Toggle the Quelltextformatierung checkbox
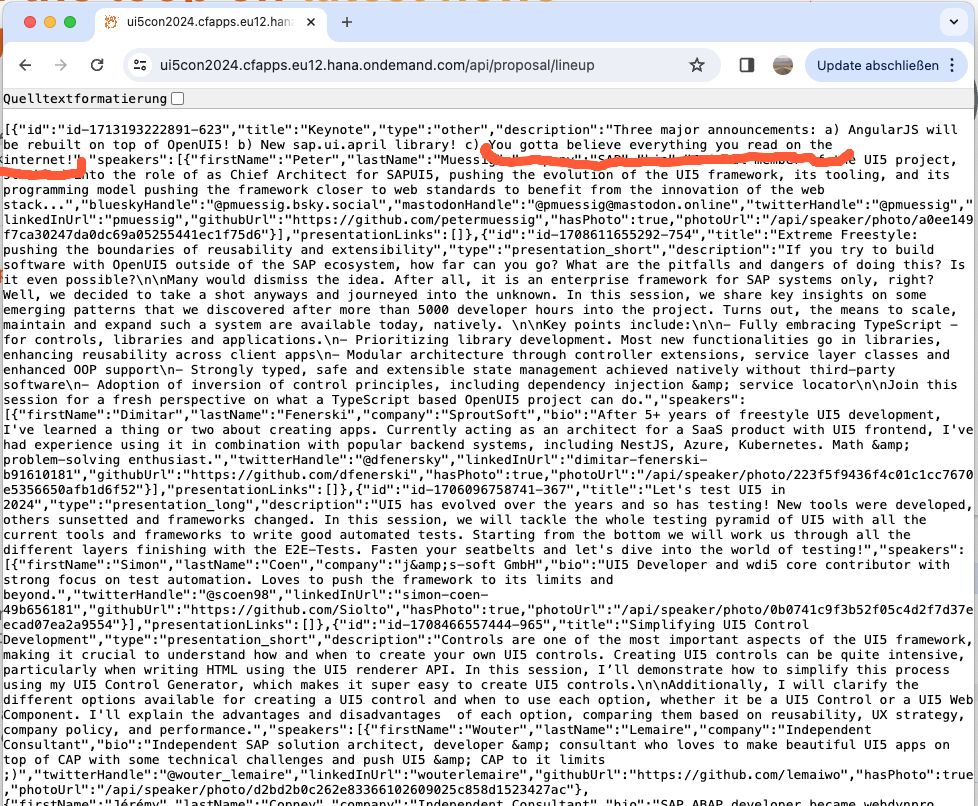Viewport: 978px width, 806px height. click(x=178, y=99)
